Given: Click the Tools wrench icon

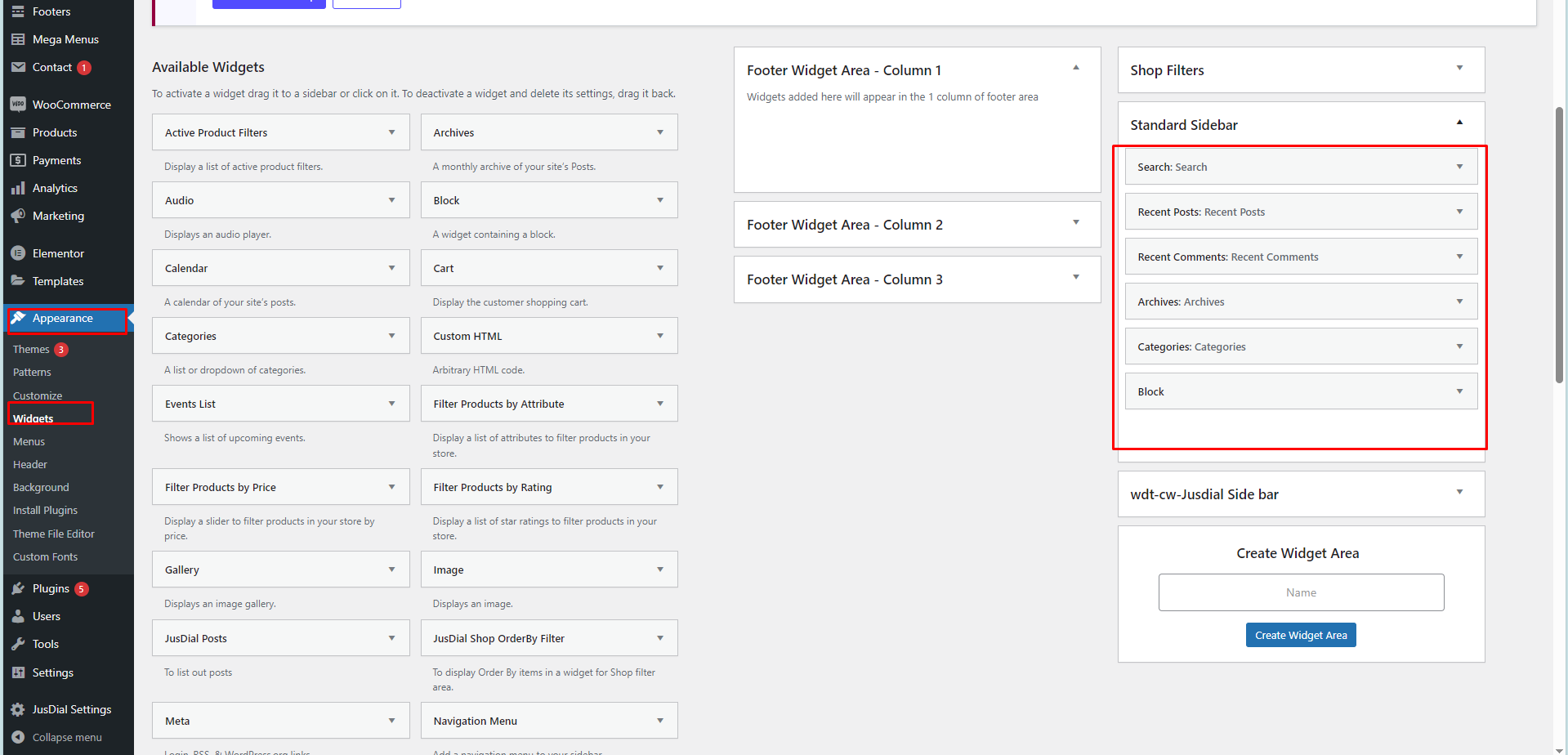Looking at the screenshot, I should pyautogui.click(x=18, y=644).
